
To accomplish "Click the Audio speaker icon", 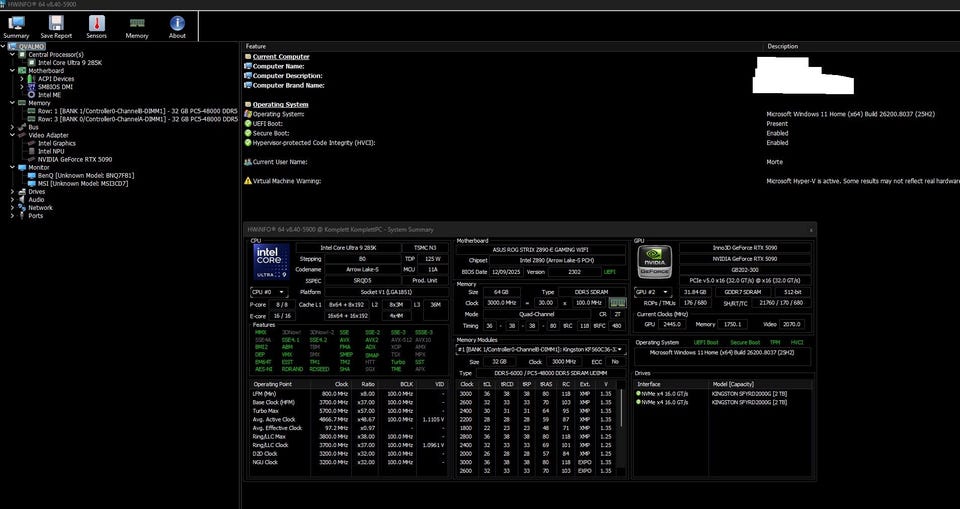I will pyautogui.click(x=23, y=199).
